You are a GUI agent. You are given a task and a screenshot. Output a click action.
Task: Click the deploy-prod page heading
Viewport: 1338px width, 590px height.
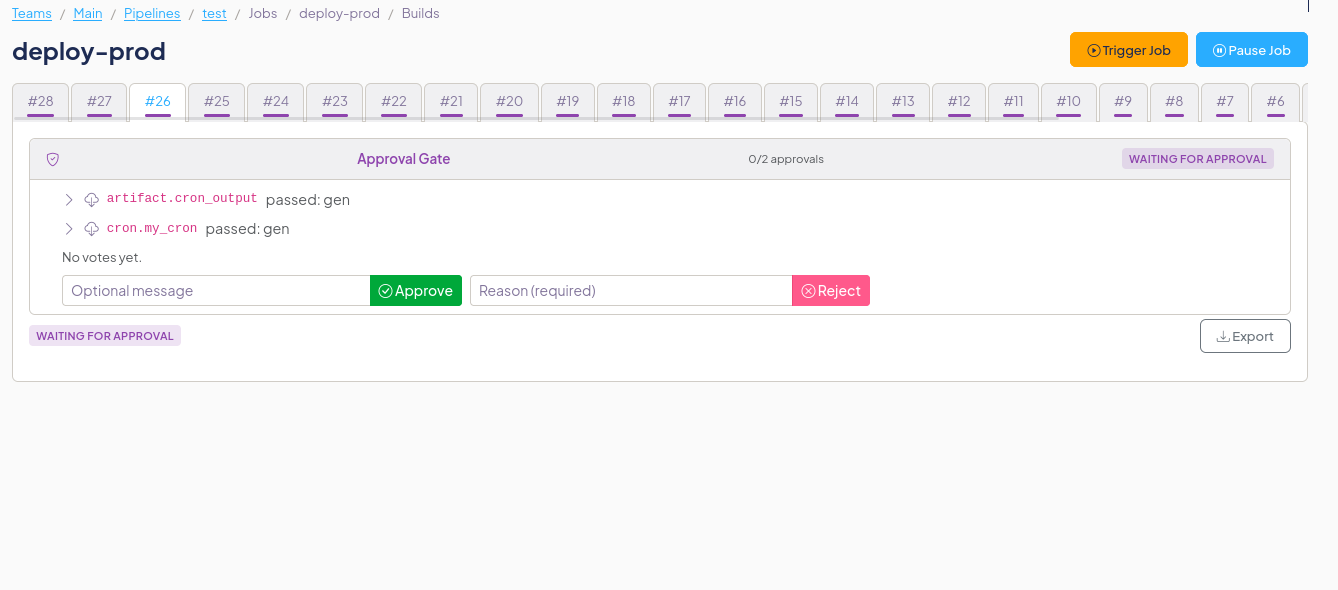click(x=89, y=51)
